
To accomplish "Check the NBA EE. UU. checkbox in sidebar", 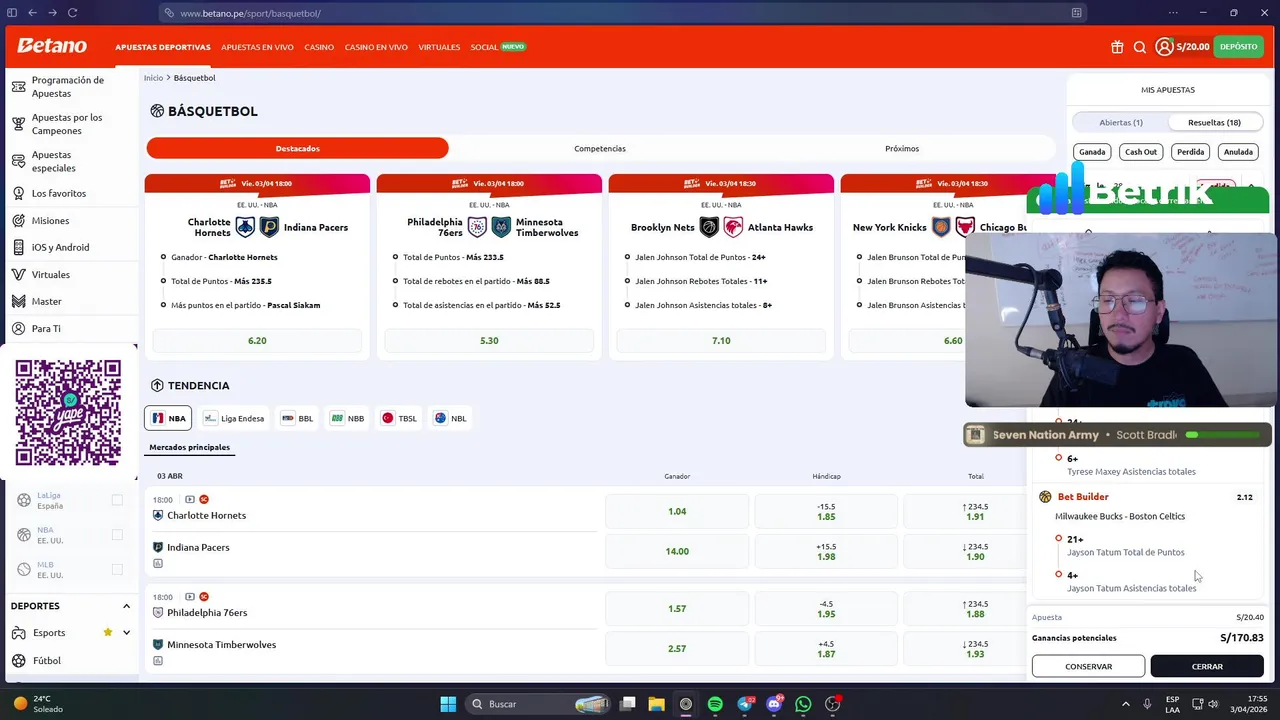I will coord(117,535).
